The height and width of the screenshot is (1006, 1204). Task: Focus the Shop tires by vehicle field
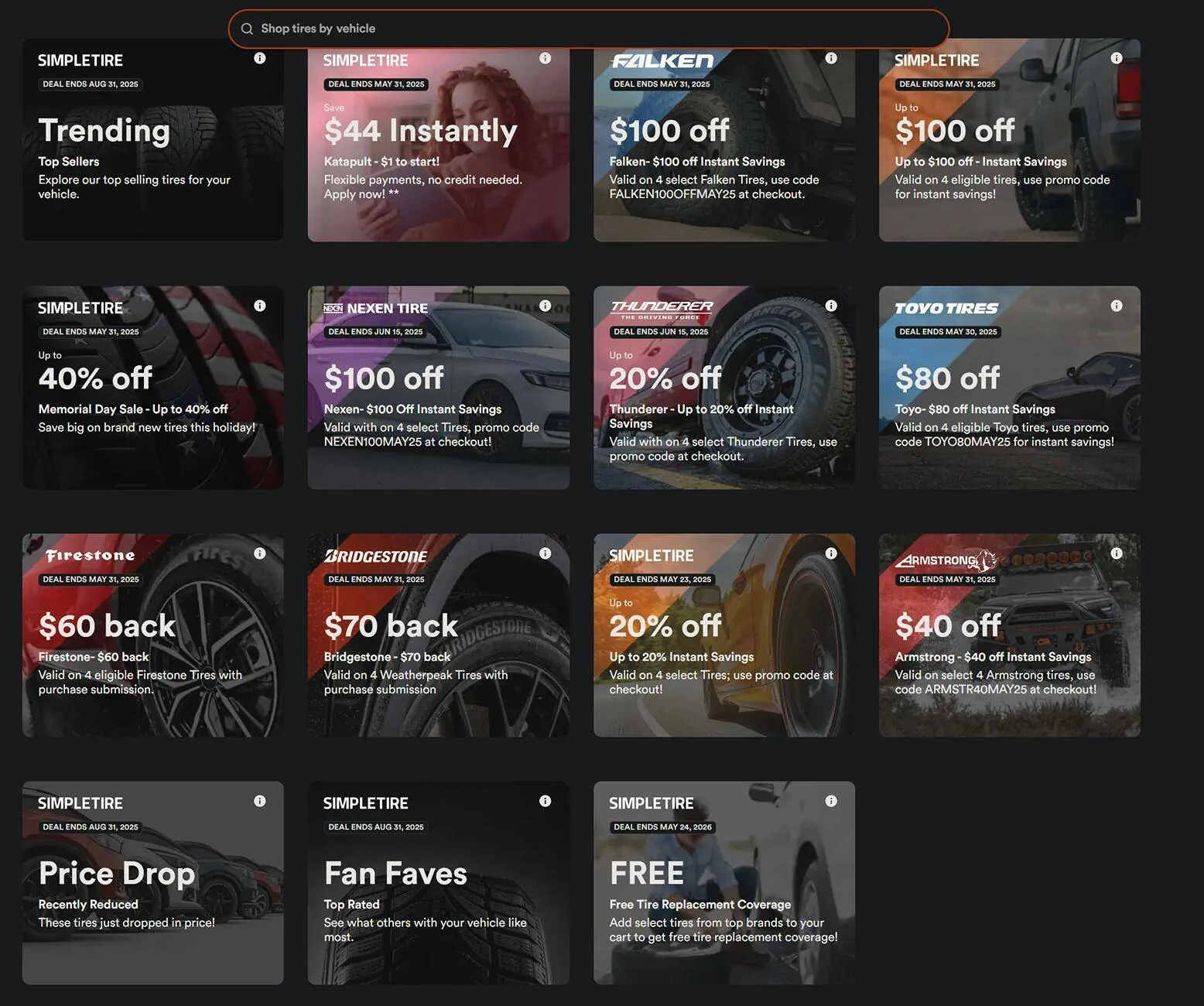click(x=589, y=29)
